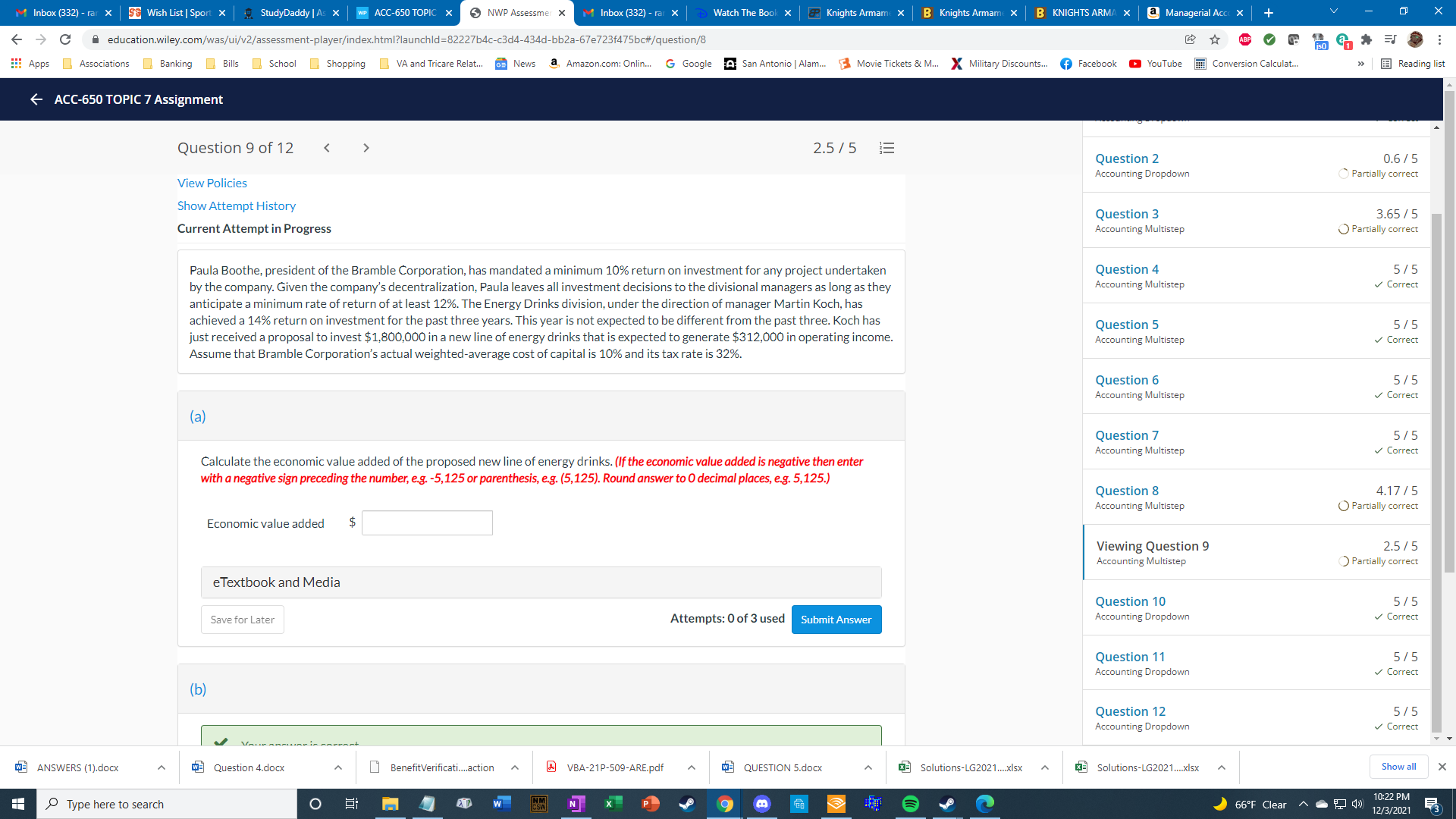This screenshot has height=819, width=1456.
Task: Click the Save for Later button
Action: (x=242, y=620)
